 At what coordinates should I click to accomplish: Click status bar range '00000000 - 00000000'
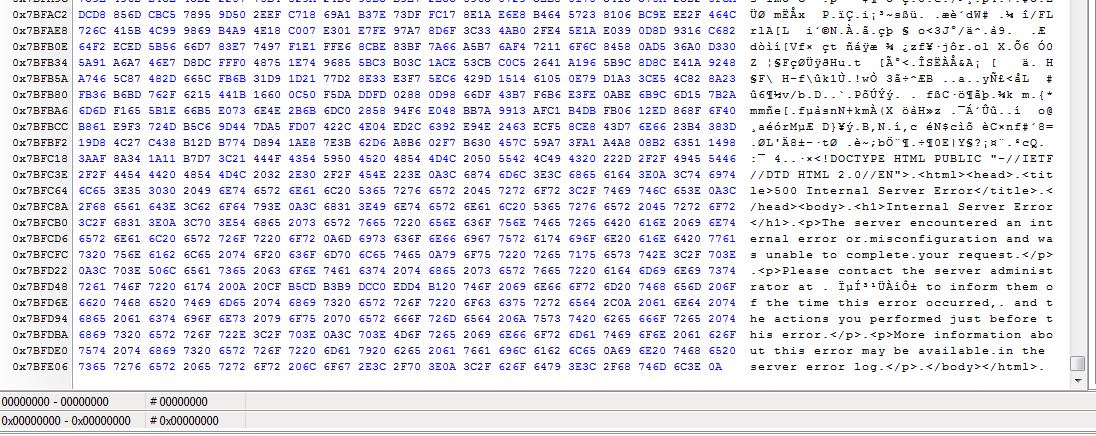[x=55, y=402]
